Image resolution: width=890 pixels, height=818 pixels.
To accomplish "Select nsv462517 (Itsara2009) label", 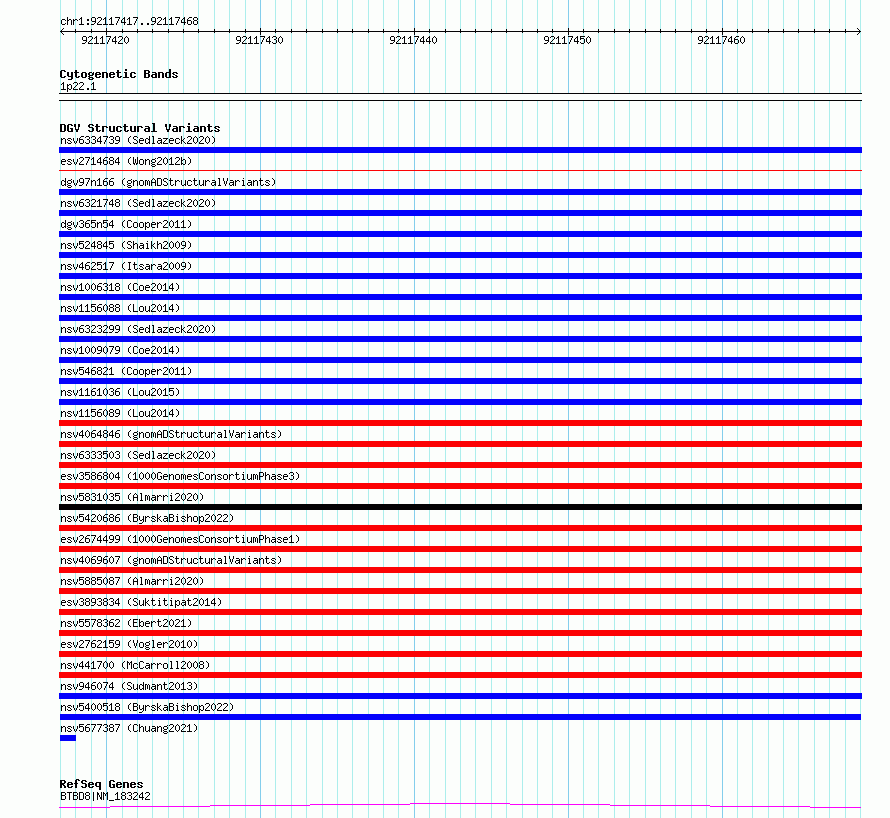I will [126, 266].
